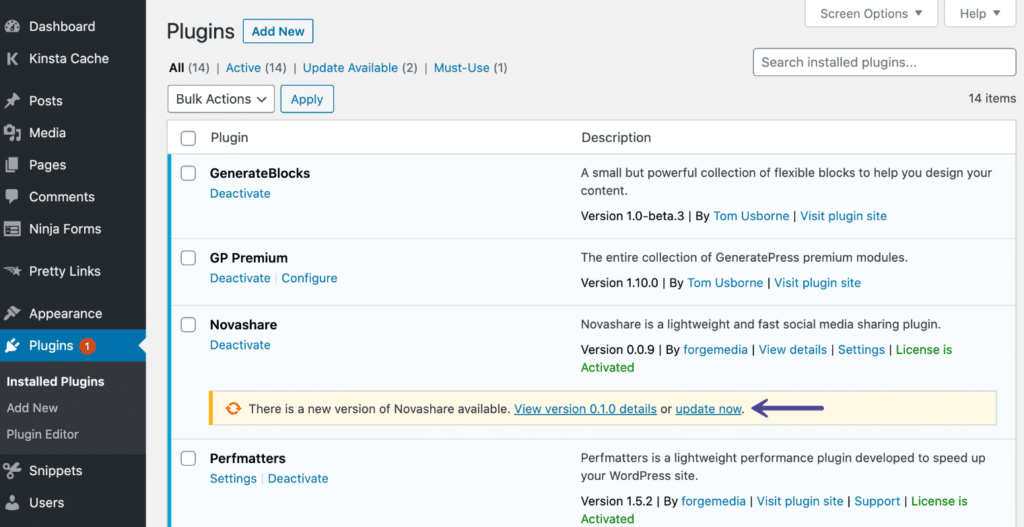Click the Pretty Links star icon
This screenshot has height=527, width=1024.
pyautogui.click(x=12, y=271)
